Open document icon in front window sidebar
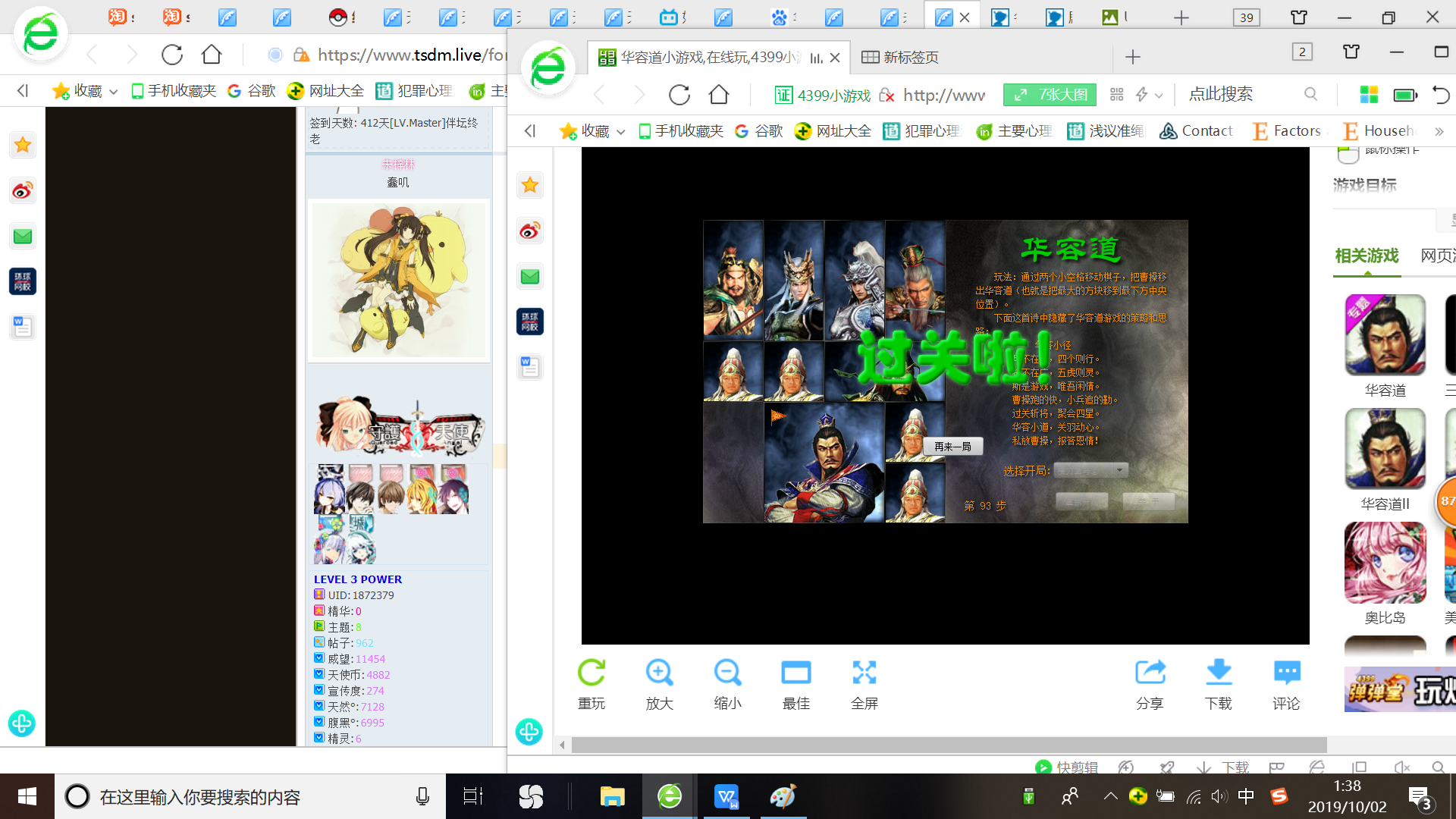 [530, 367]
